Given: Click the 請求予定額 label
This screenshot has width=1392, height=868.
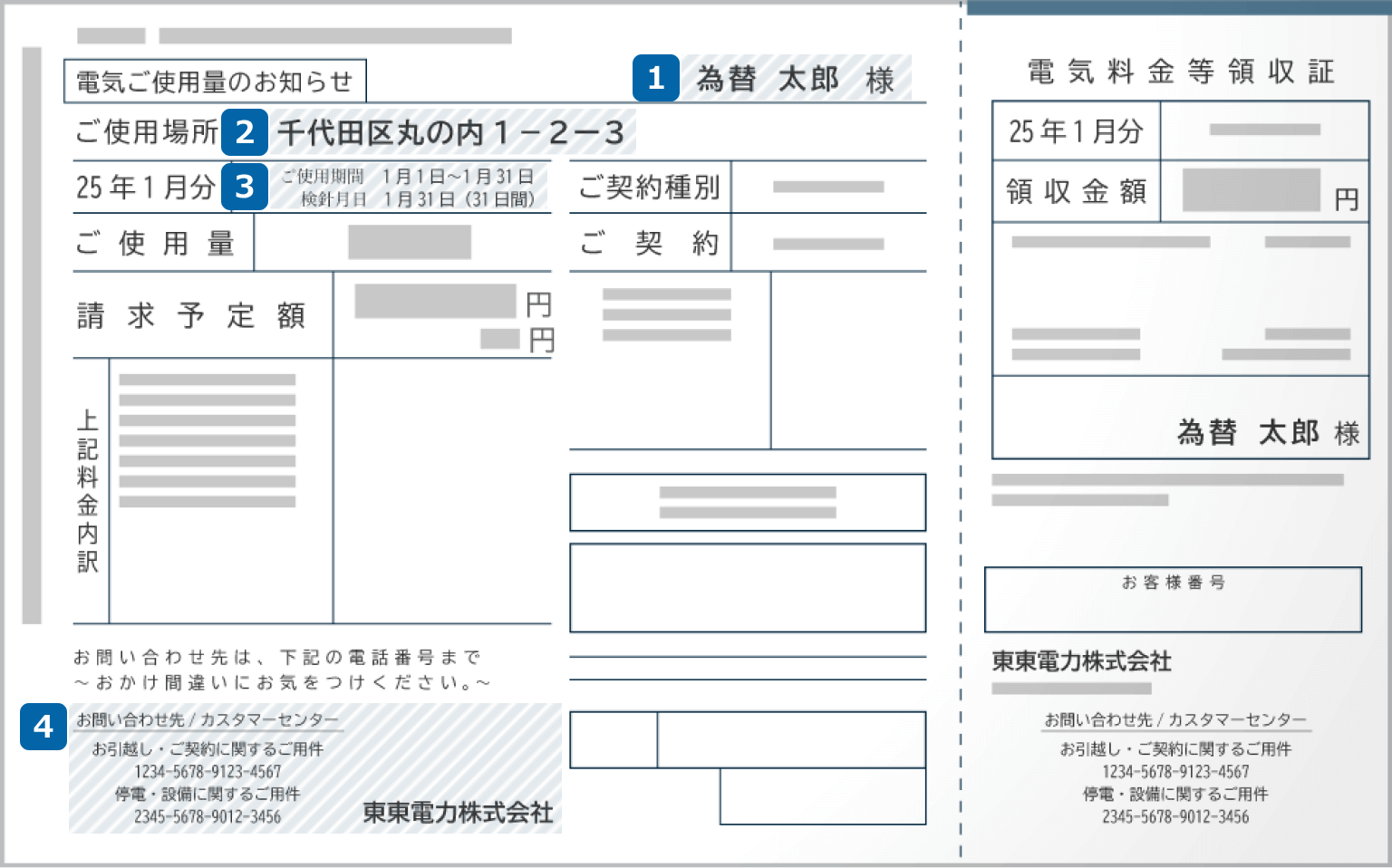Looking at the screenshot, I should (x=191, y=315).
